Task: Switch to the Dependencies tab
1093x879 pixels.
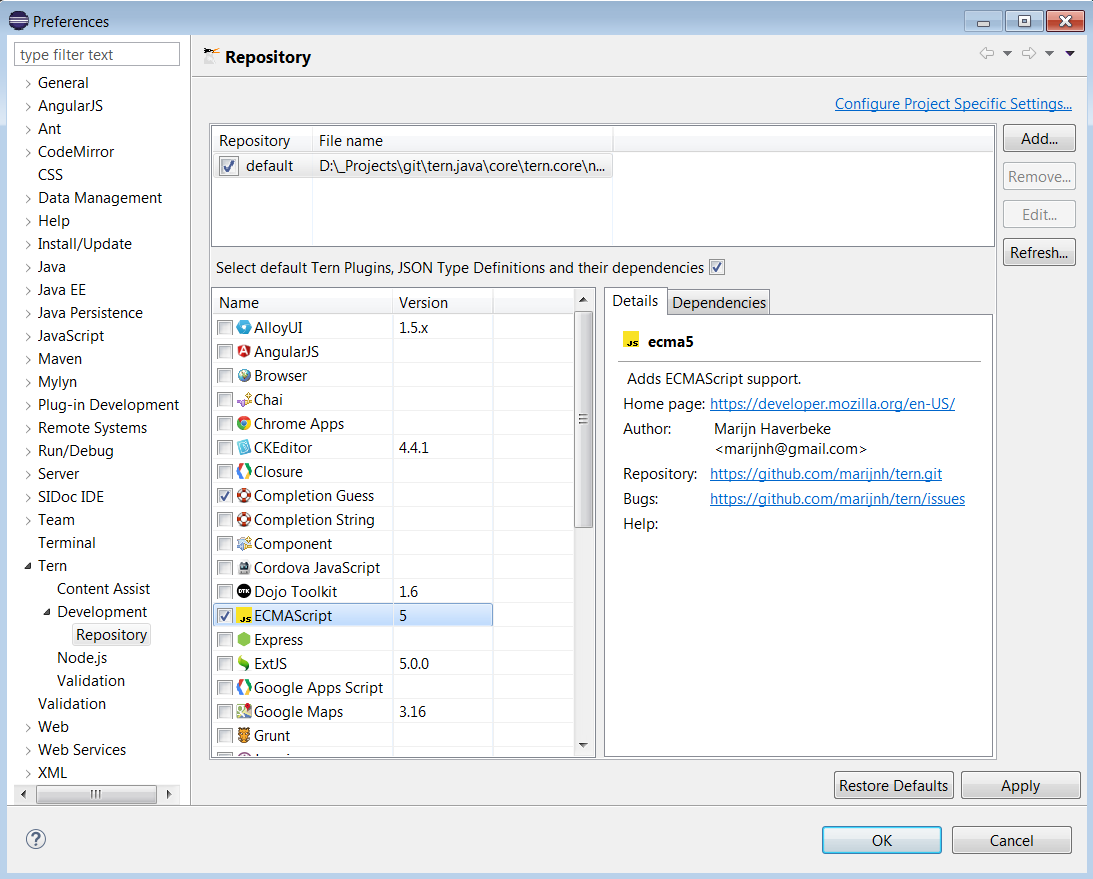Action: pos(718,303)
